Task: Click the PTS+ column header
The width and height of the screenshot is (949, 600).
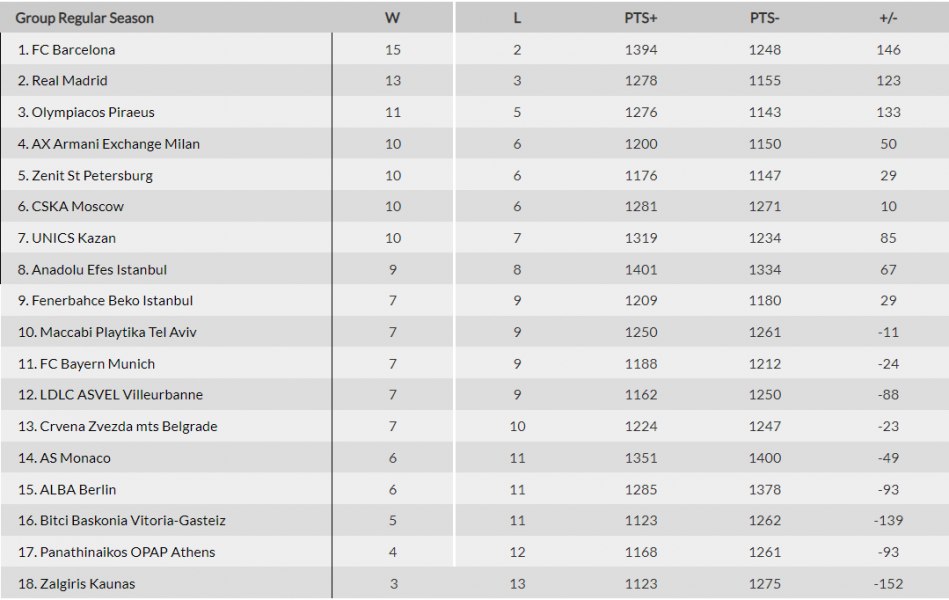Action: (x=640, y=18)
